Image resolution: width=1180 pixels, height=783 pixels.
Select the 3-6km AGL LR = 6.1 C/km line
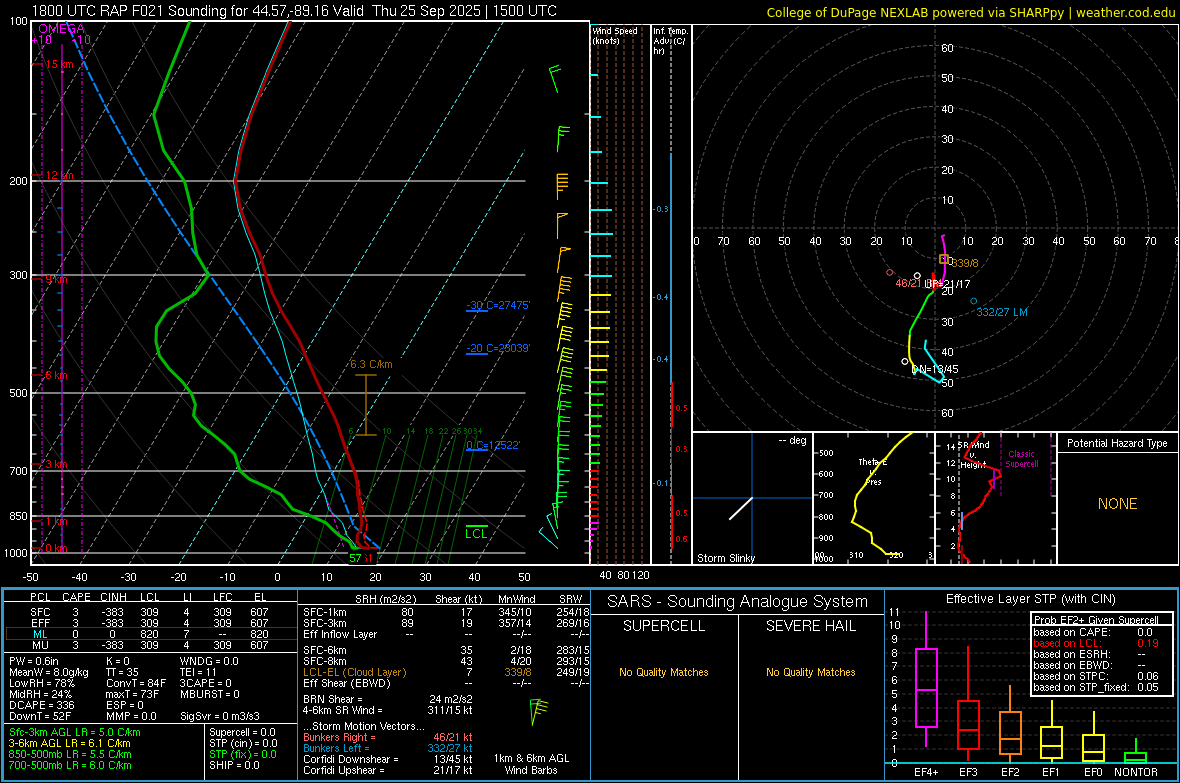tap(69, 742)
